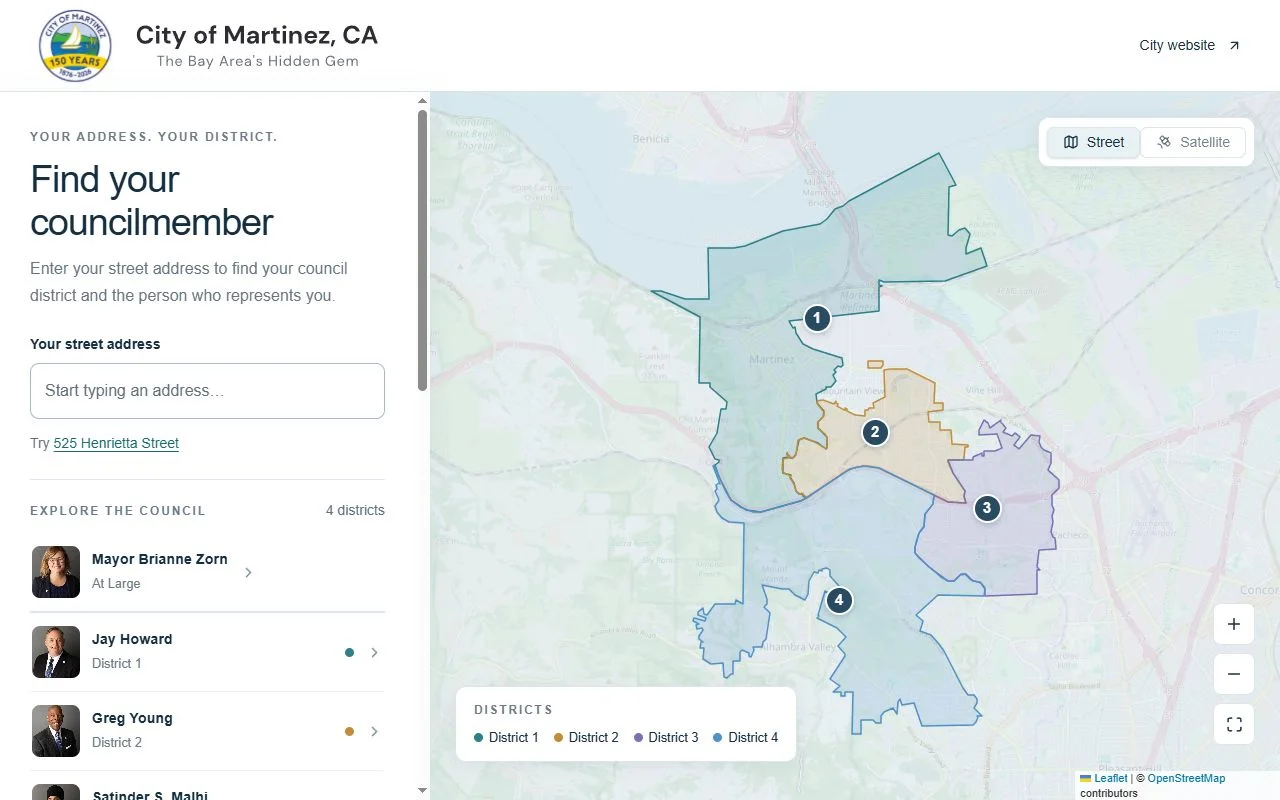Click the satellite icon in the Satellite button
1280x800 pixels.
1164,142
